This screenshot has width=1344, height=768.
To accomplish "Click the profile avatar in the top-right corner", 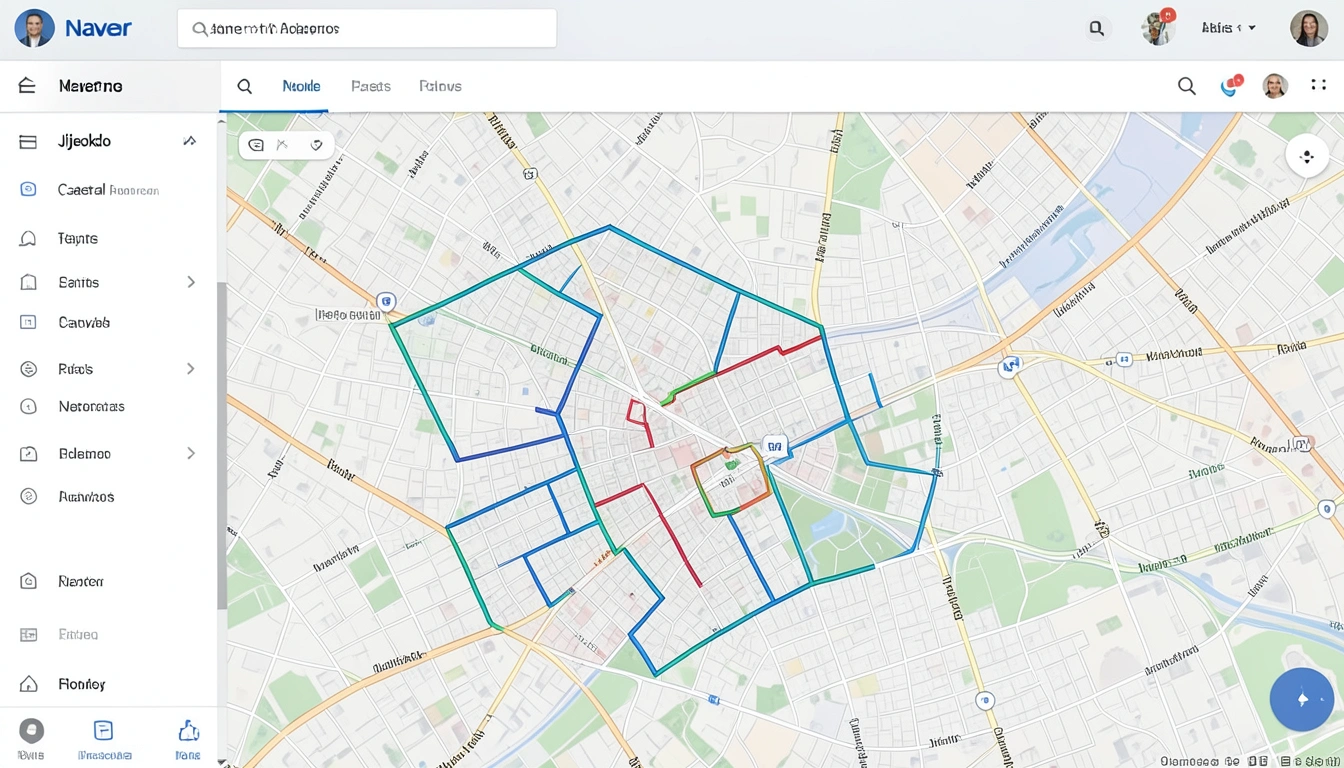I will (x=1308, y=29).
